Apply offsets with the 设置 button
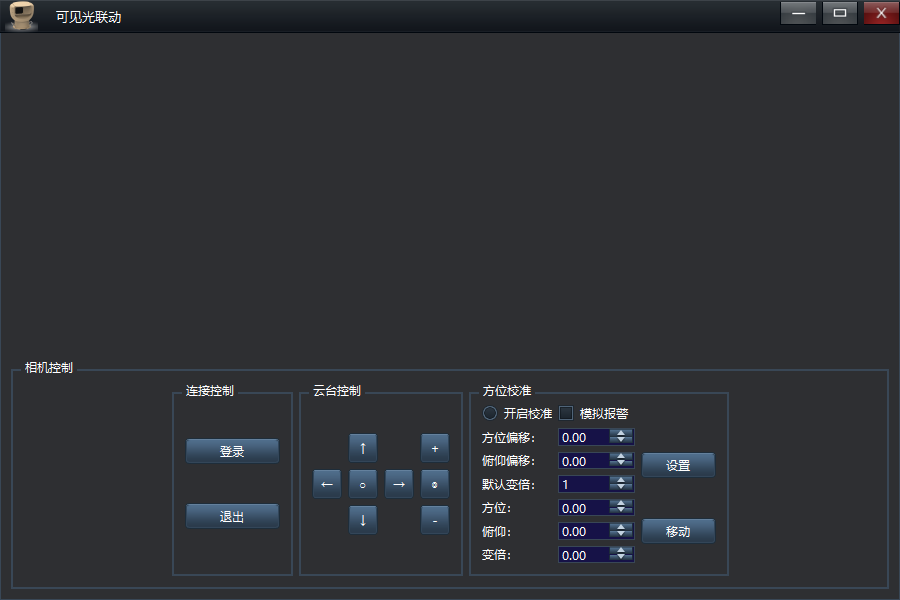This screenshot has height=600, width=900. coord(678,464)
